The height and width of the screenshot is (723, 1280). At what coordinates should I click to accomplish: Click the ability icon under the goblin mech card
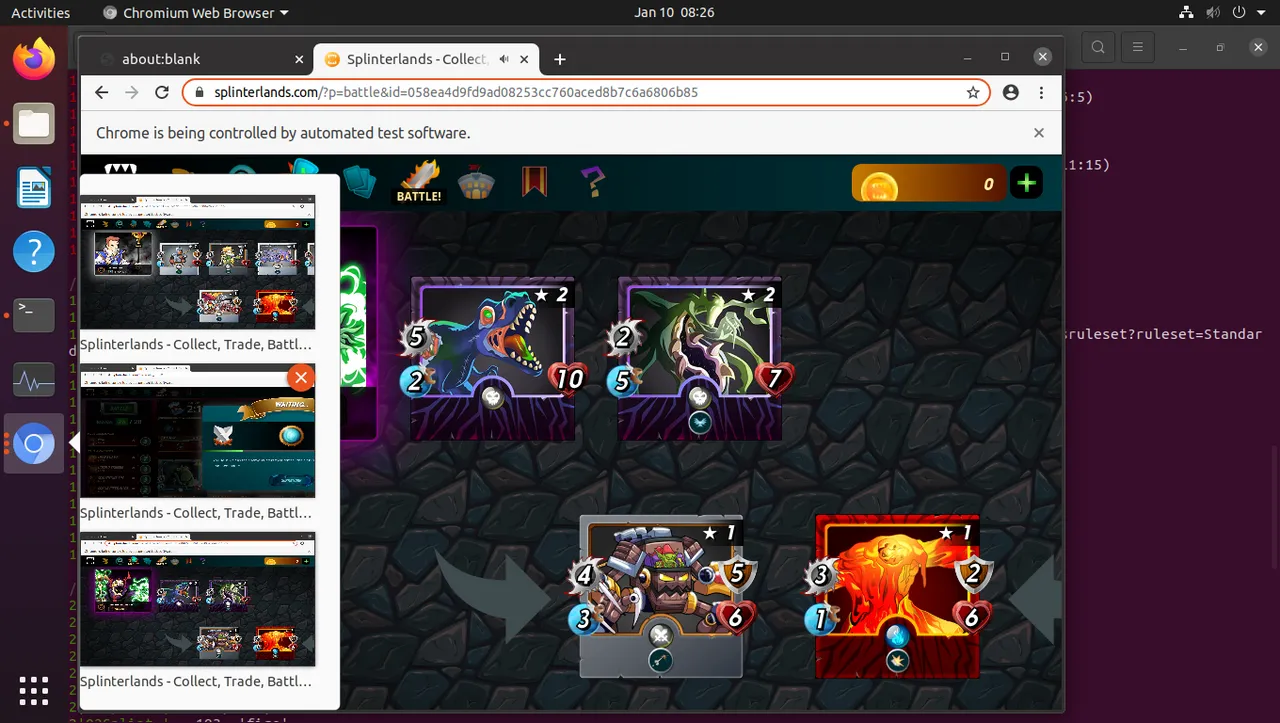[660, 660]
